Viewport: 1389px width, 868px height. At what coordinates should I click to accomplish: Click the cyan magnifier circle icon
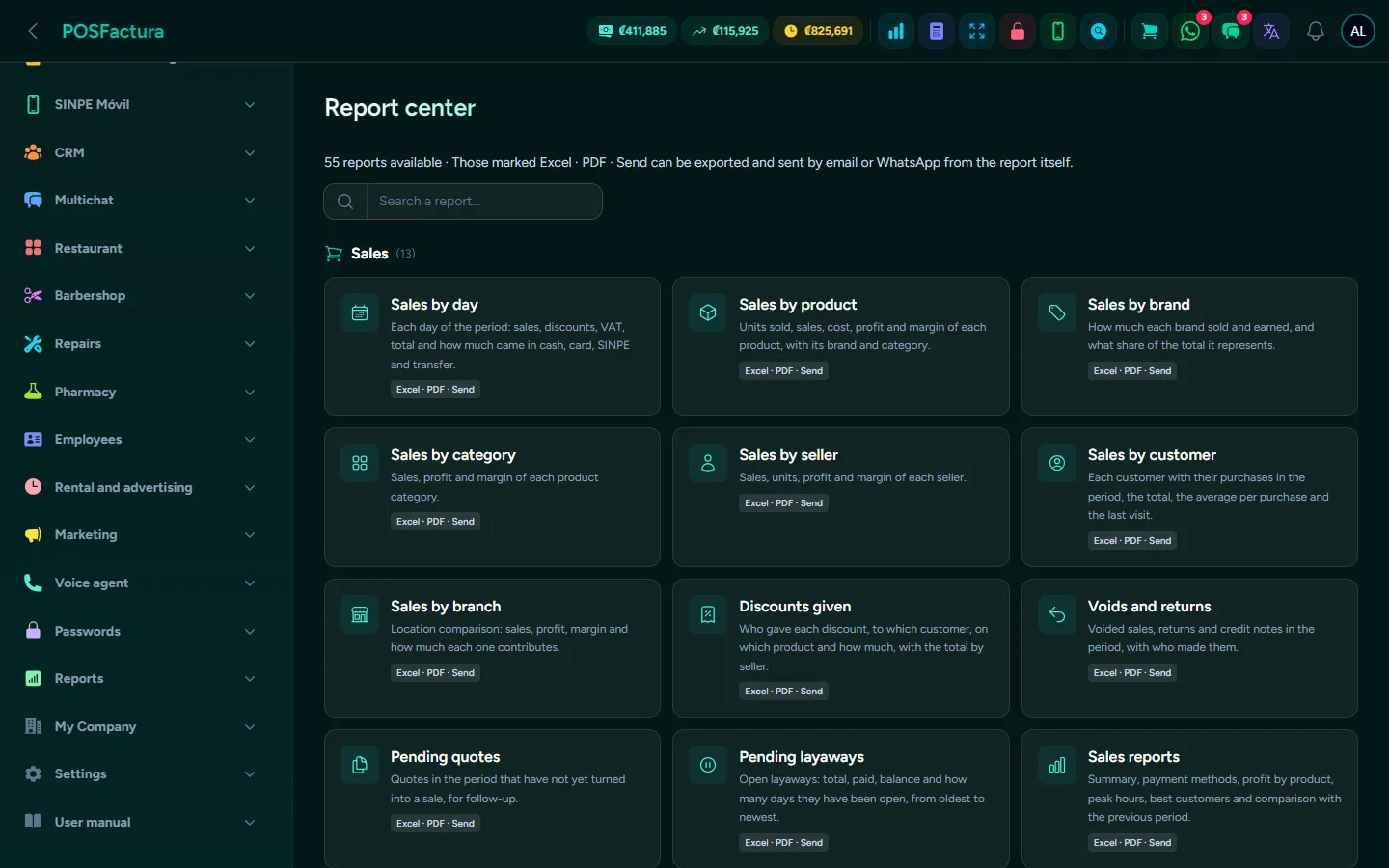click(1099, 31)
